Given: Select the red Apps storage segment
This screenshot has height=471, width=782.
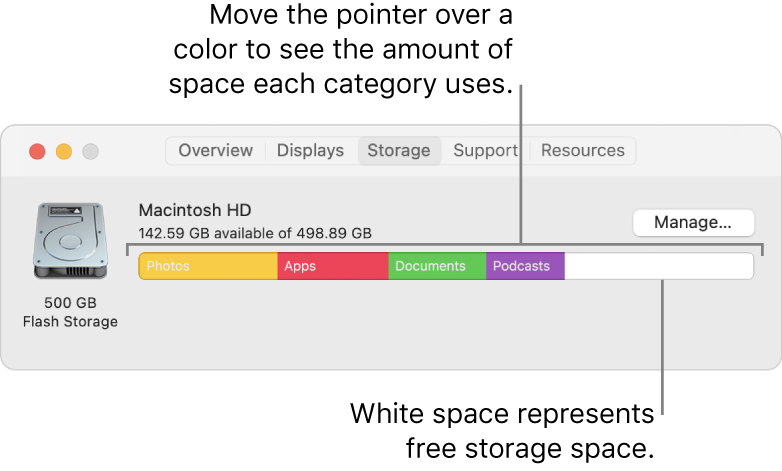Looking at the screenshot, I should click(332, 266).
